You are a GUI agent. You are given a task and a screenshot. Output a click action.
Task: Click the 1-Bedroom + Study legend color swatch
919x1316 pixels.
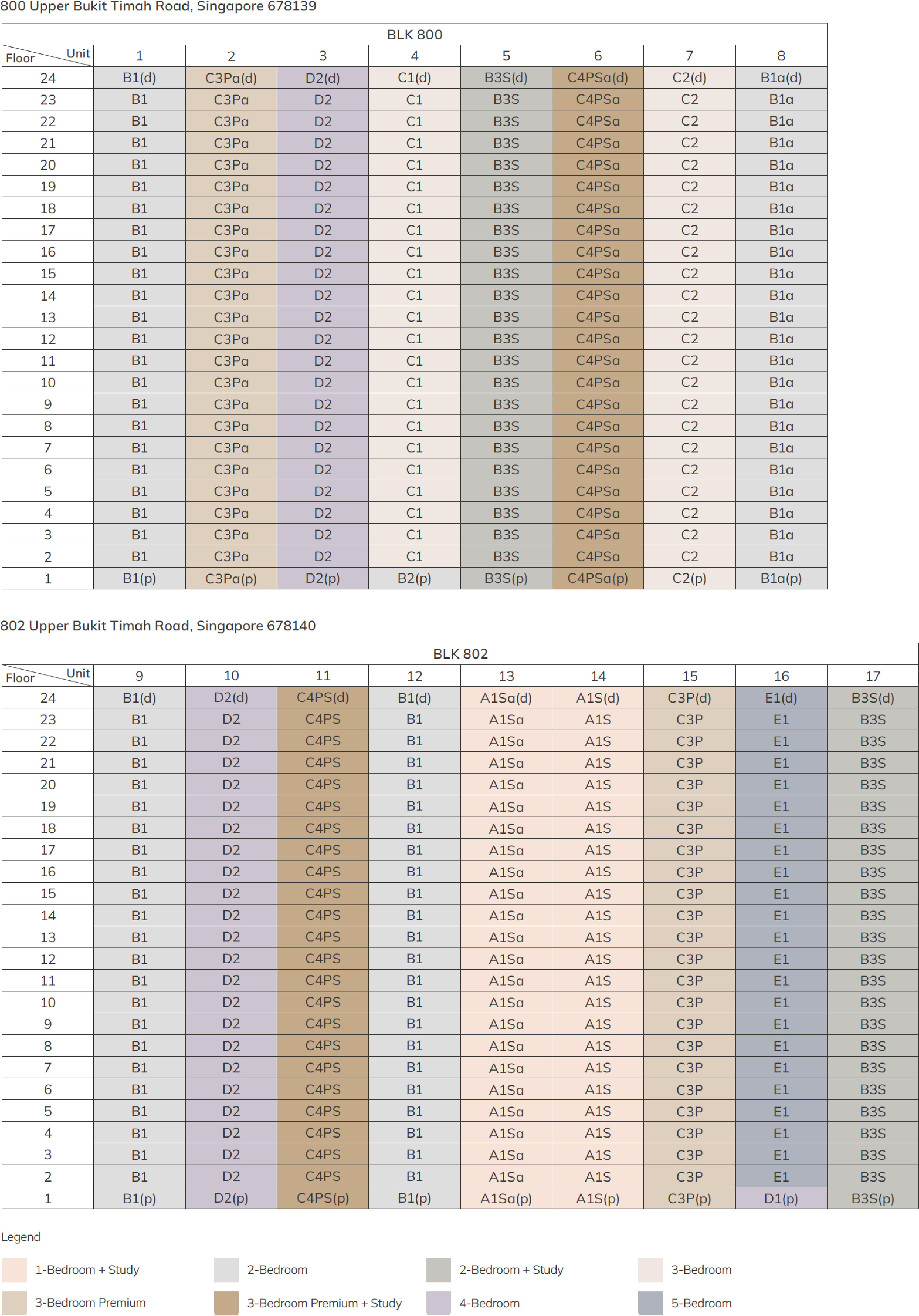14,1270
